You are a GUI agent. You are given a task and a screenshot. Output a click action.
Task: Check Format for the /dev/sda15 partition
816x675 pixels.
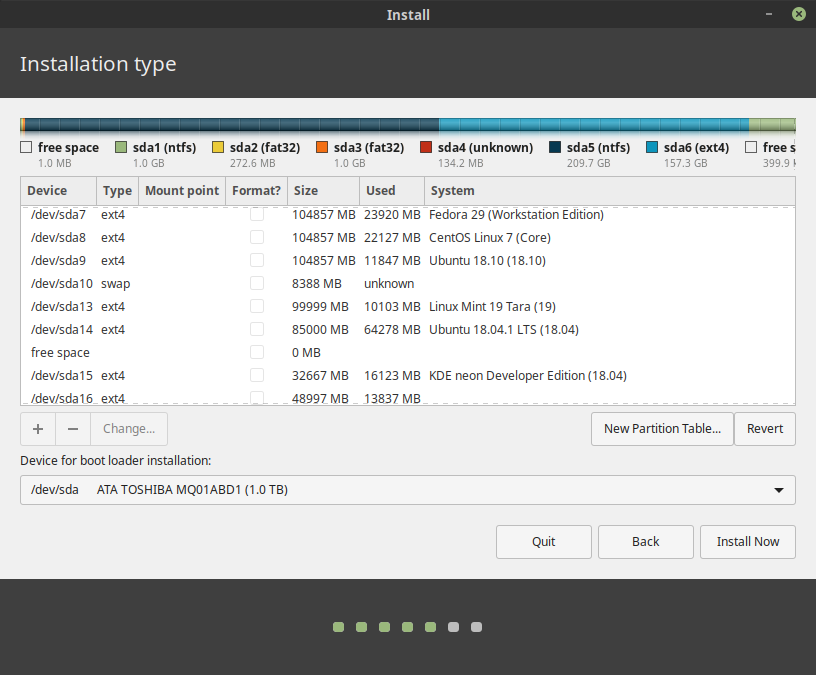[x=257, y=375]
